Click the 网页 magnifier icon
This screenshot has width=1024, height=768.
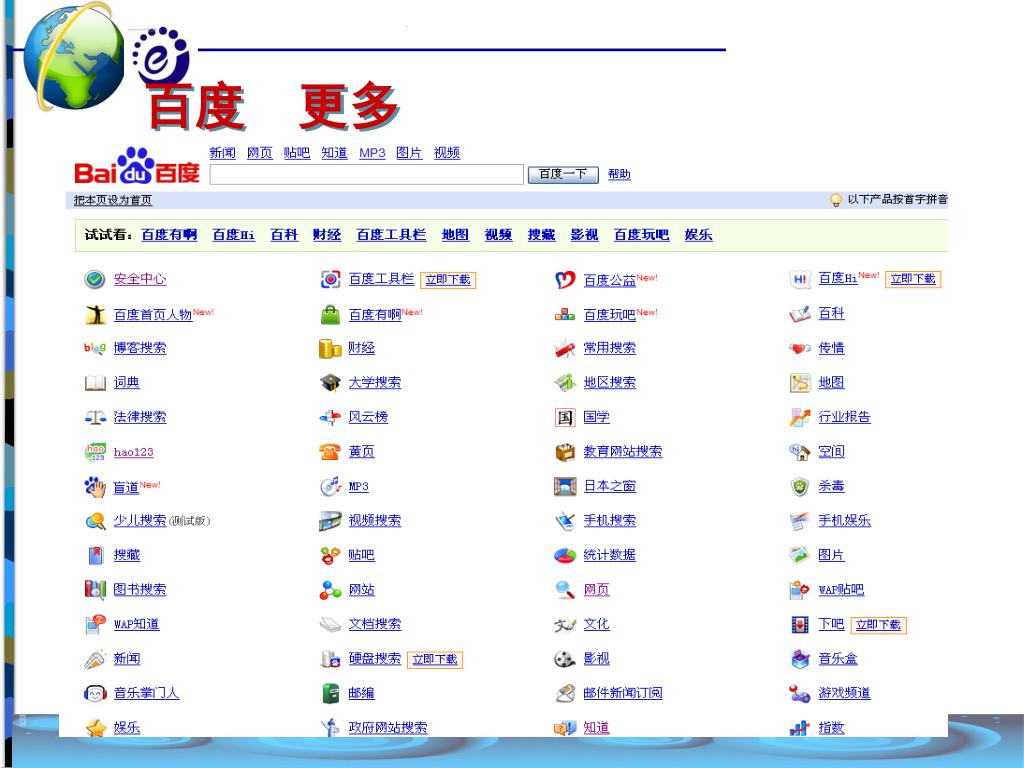click(x=565, y=590)
